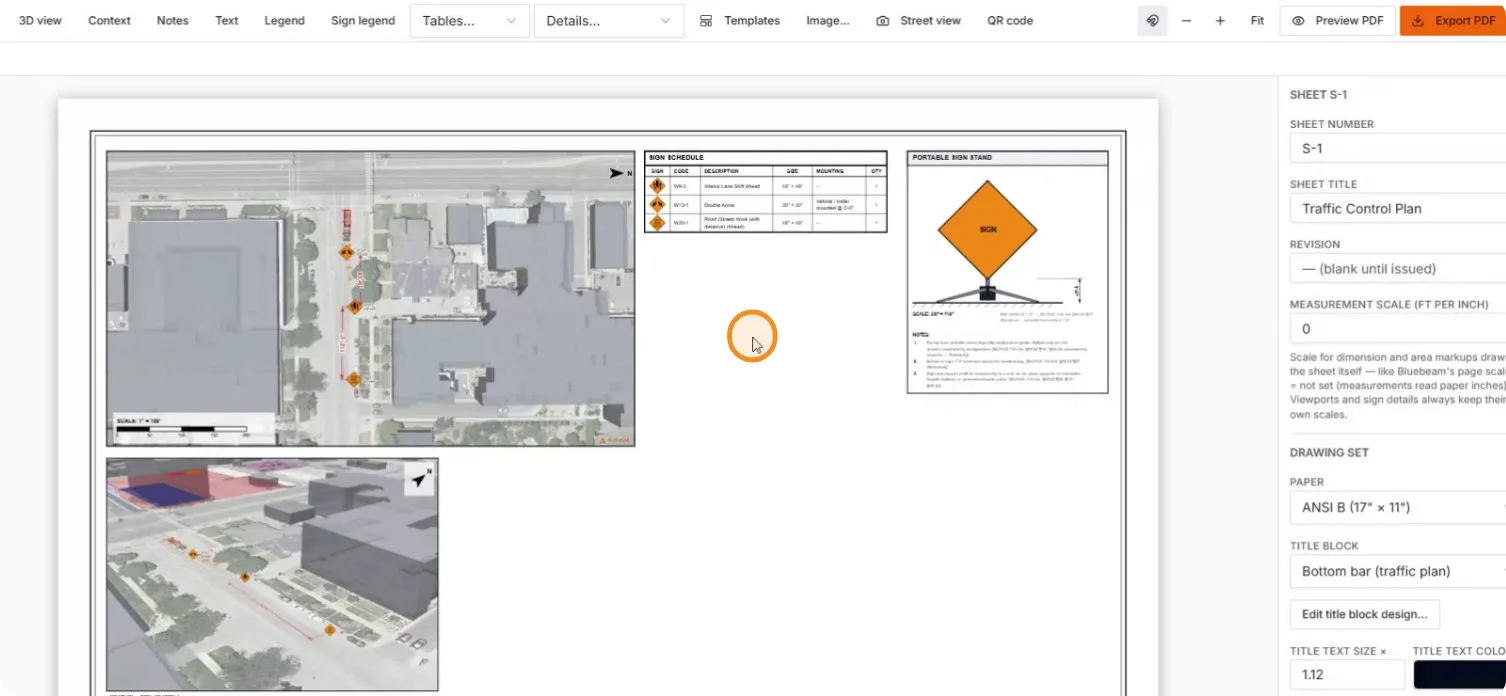Screen dimensions: 1506x696
Task: Click the Sheet Number field S-1
Action: click(1398, 149)
